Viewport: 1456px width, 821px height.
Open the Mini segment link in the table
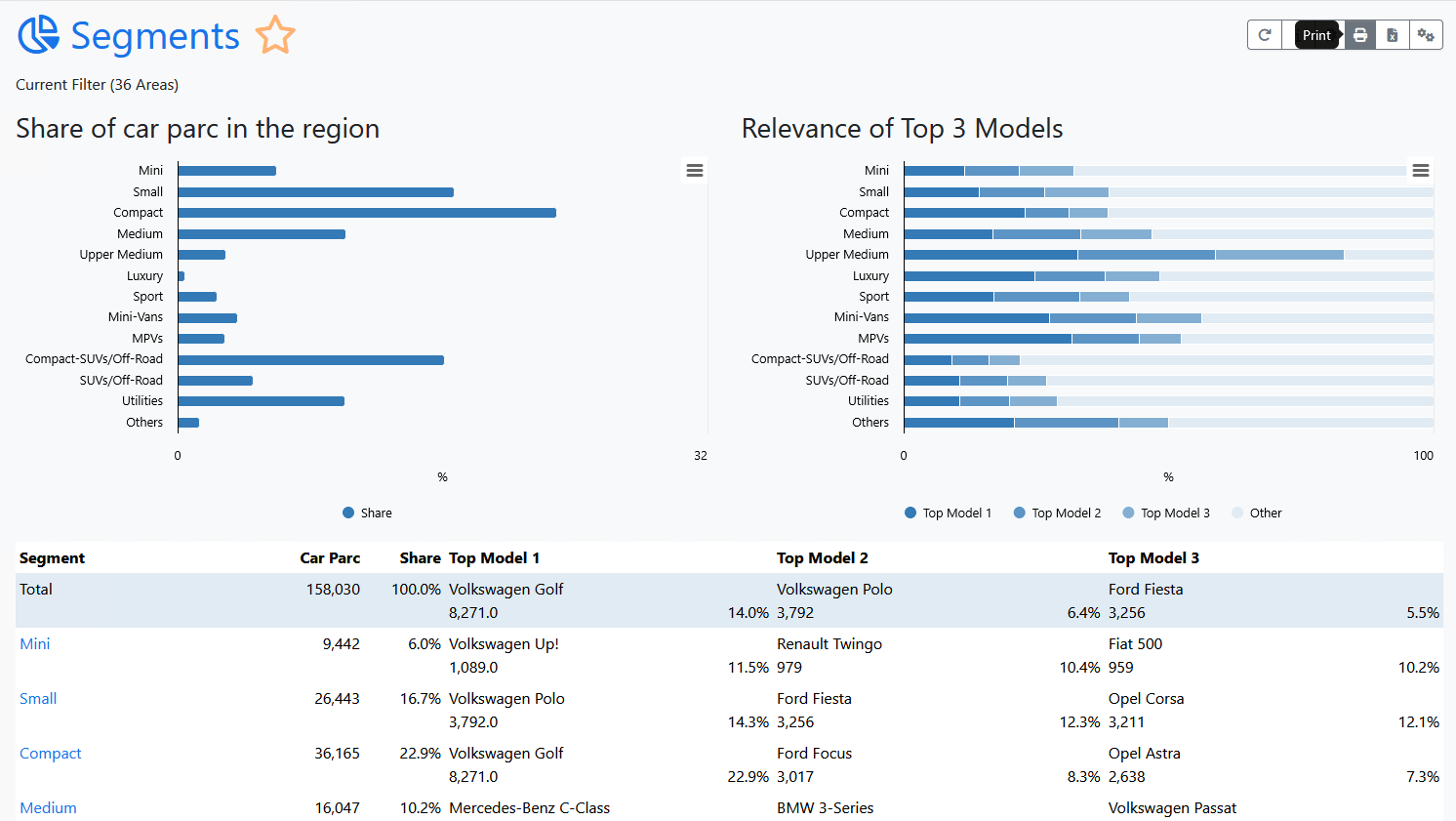click(x=35, y=644)
